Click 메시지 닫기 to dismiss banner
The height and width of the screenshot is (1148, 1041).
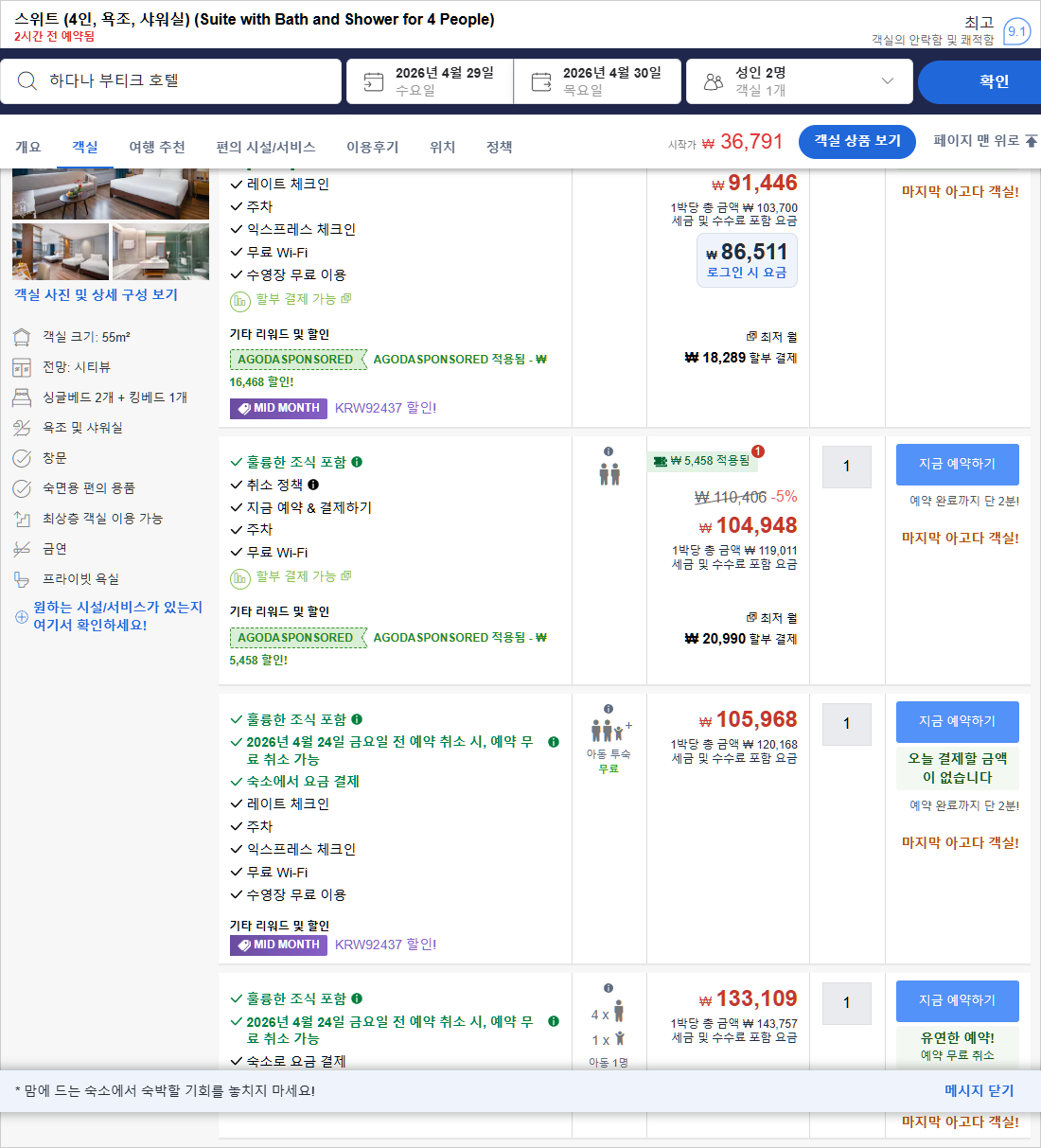[979, 1091]
